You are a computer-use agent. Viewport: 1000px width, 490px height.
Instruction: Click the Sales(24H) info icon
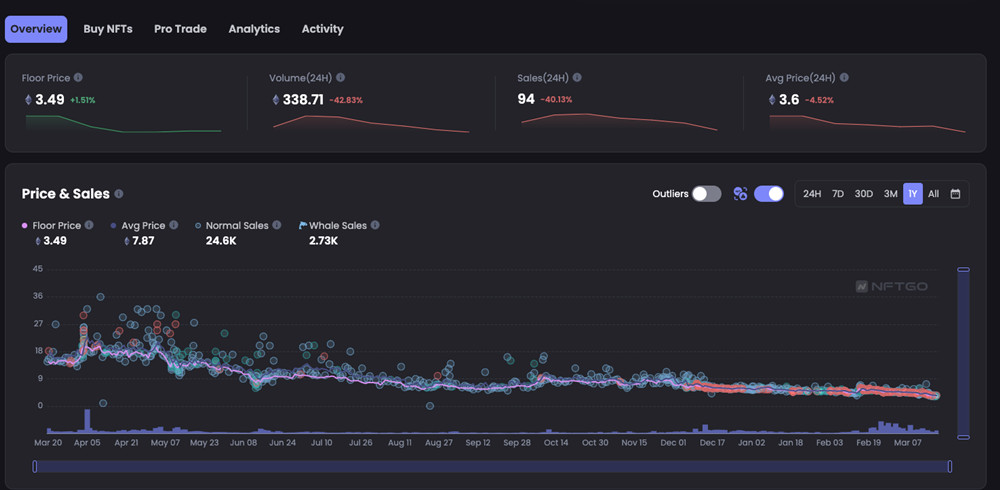click(x=577, y=77)
